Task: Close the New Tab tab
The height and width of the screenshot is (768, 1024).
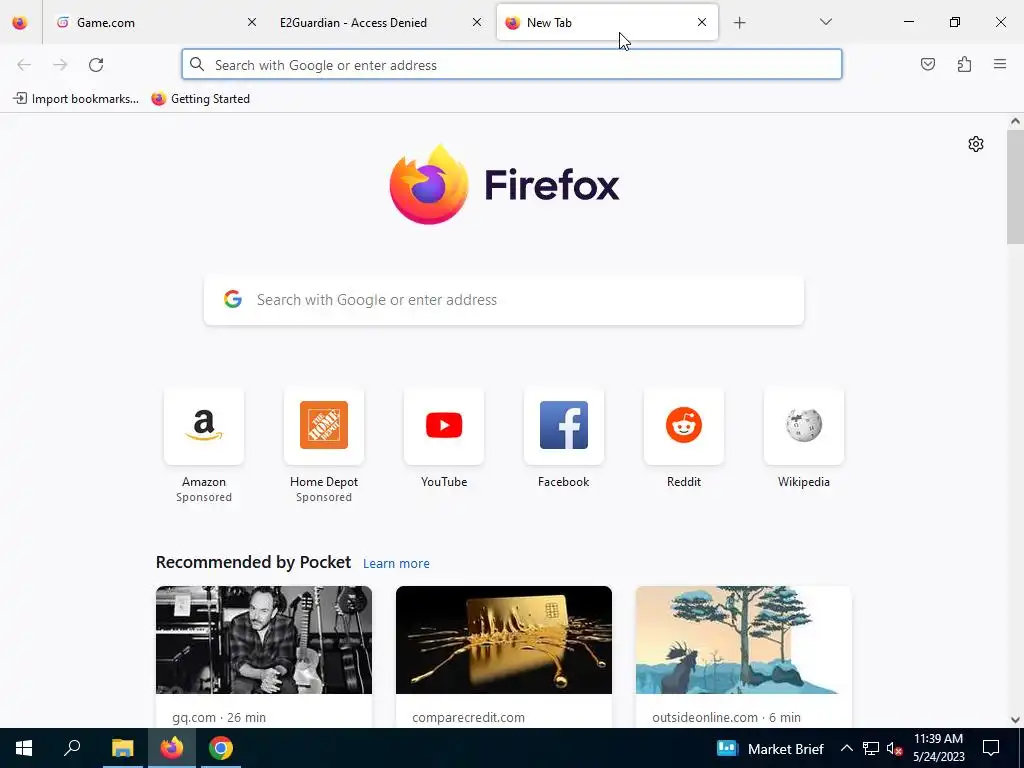Action: (702, 22)
